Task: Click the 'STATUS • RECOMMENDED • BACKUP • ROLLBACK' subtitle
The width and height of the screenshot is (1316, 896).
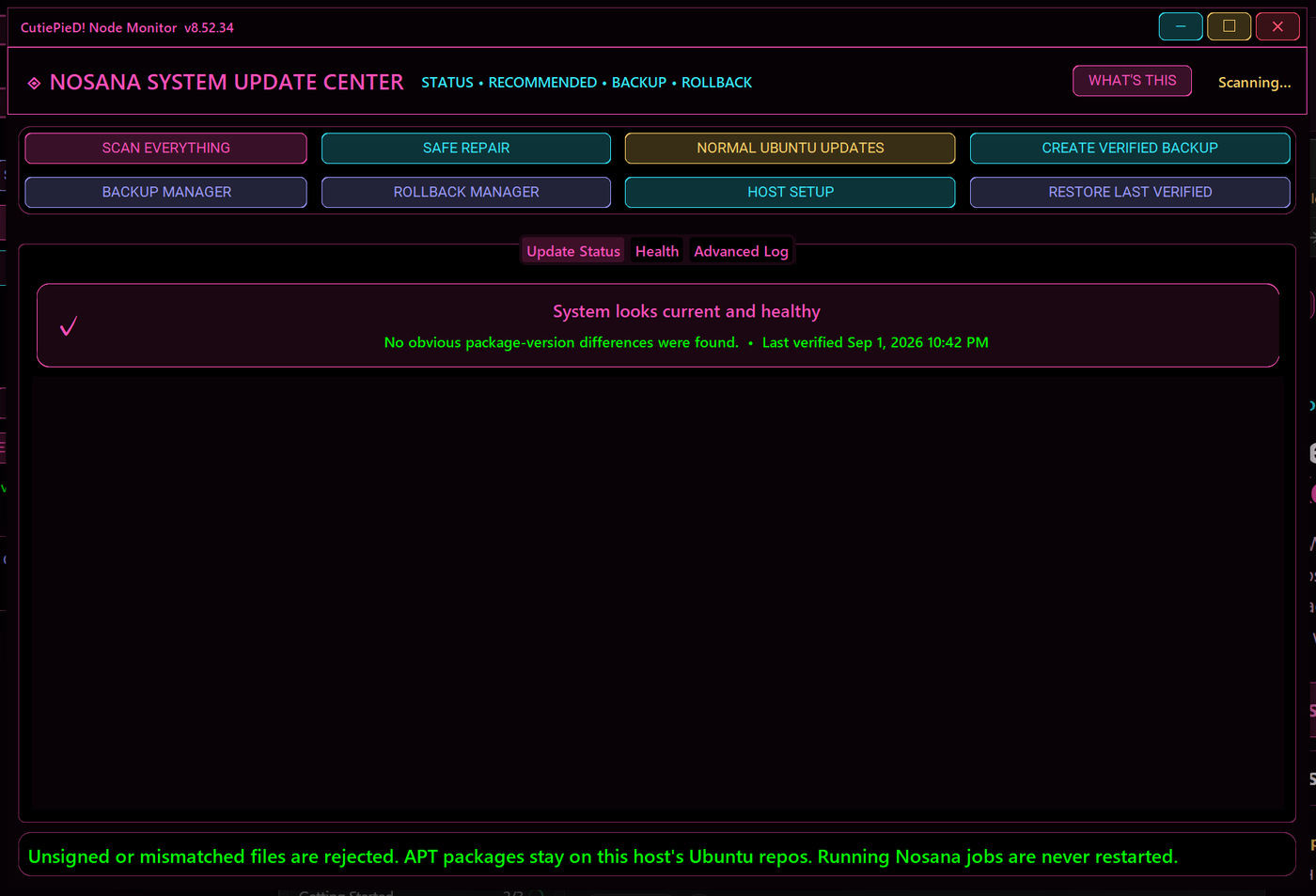Action: [x=587, y=83]
